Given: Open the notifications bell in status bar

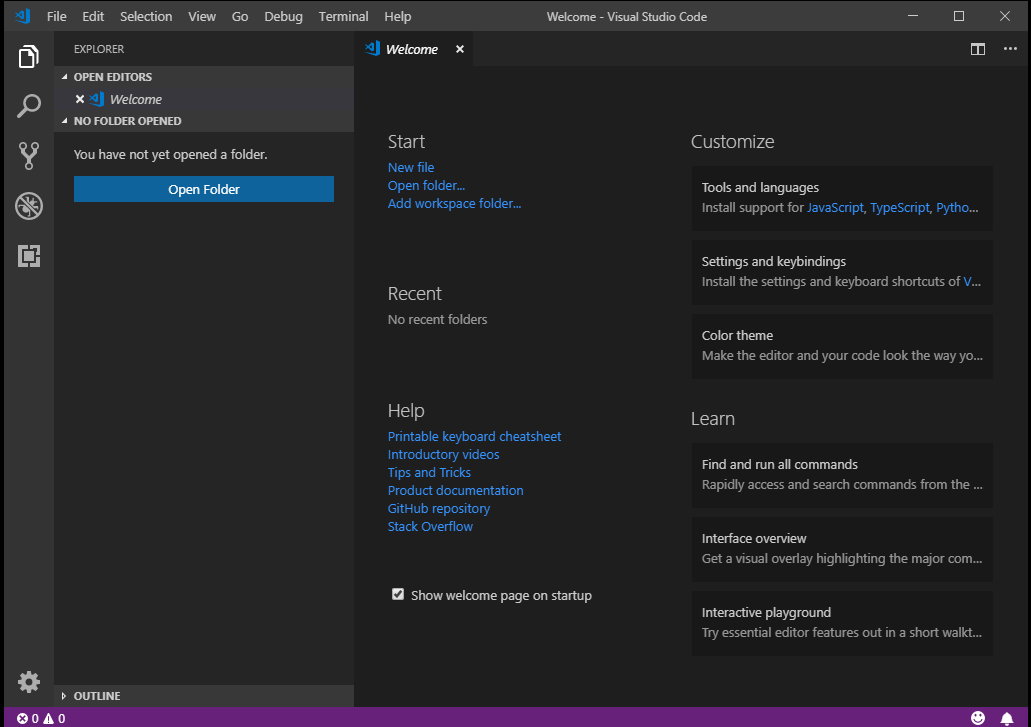Looking at the screenshot, I should (1007, 718).
